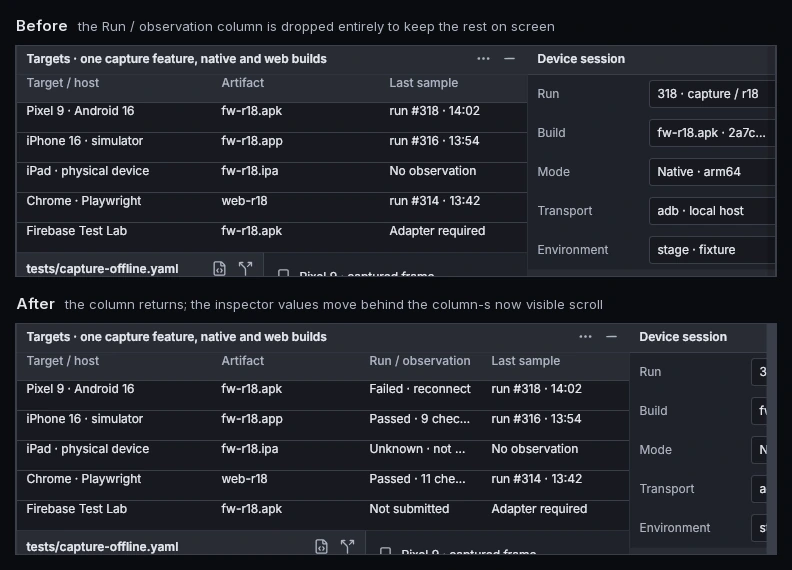The width and height of the screenshot is (792, 570).
Task: Collapse the Targets panel in the After view
Action: click(x=611, y=337)
